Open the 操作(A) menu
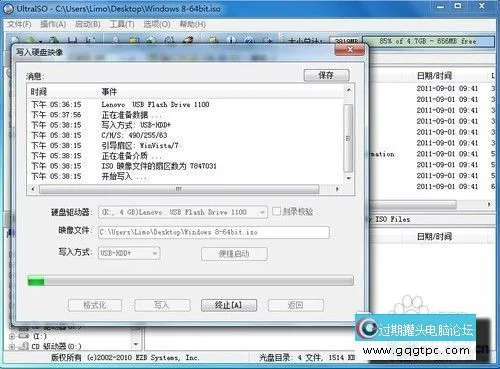 click(53, 24)
